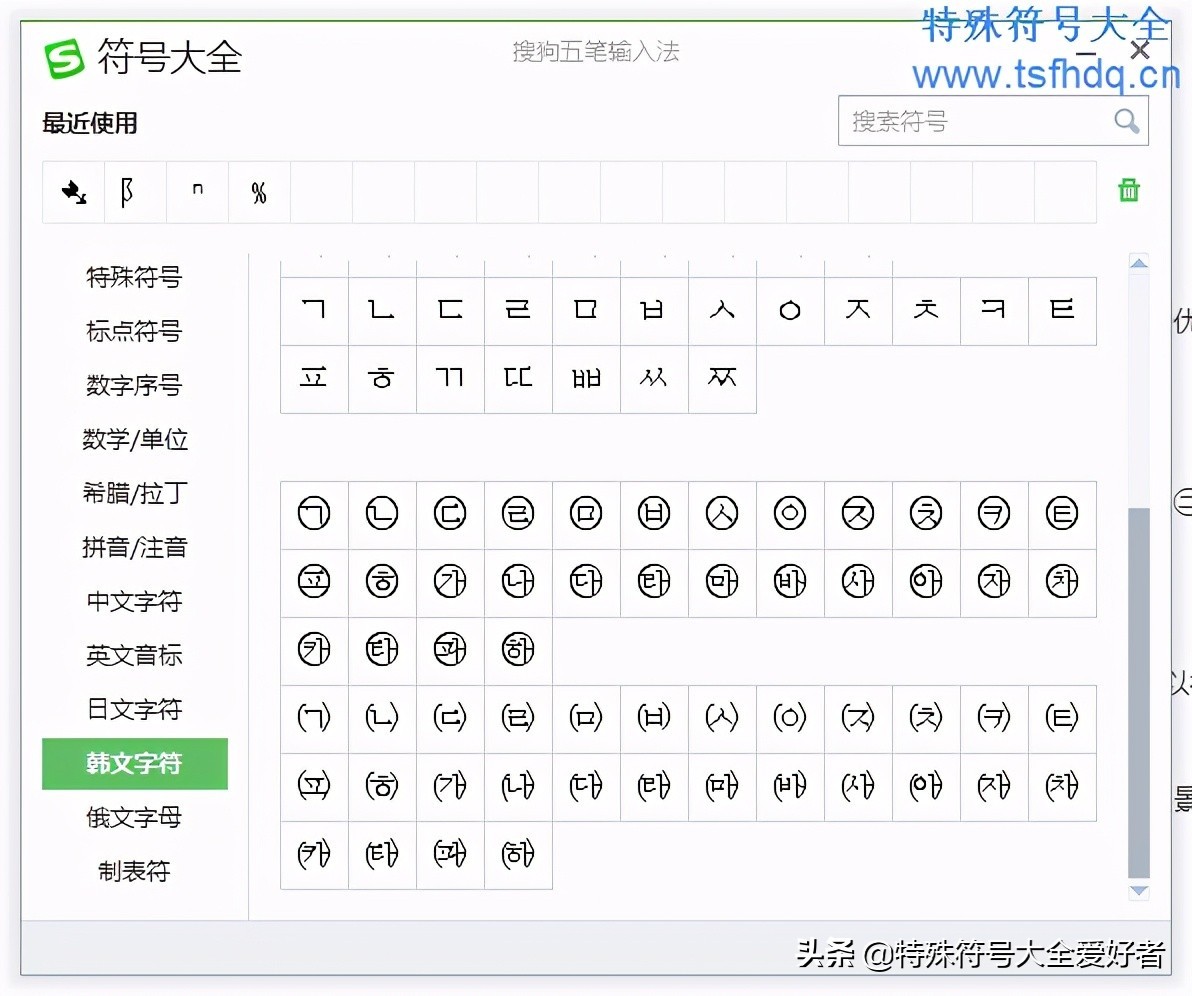
Task: Open the 特殊符号 category
Action: pyautogui.click(x=134, y=277)
